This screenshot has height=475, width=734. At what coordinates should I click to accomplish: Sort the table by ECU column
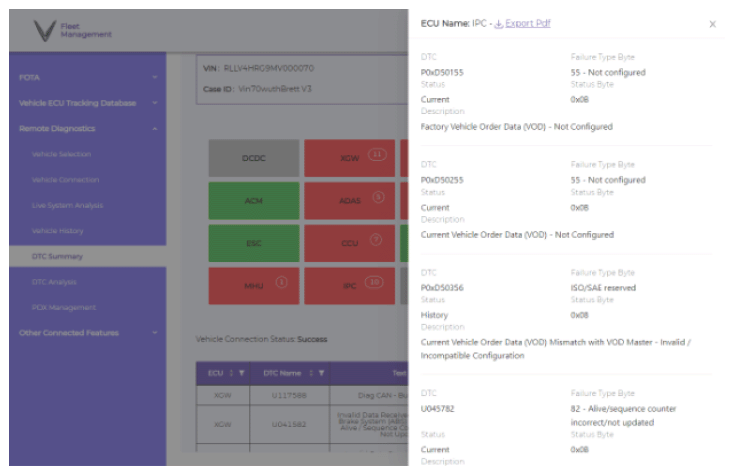[x=231, y=374]
